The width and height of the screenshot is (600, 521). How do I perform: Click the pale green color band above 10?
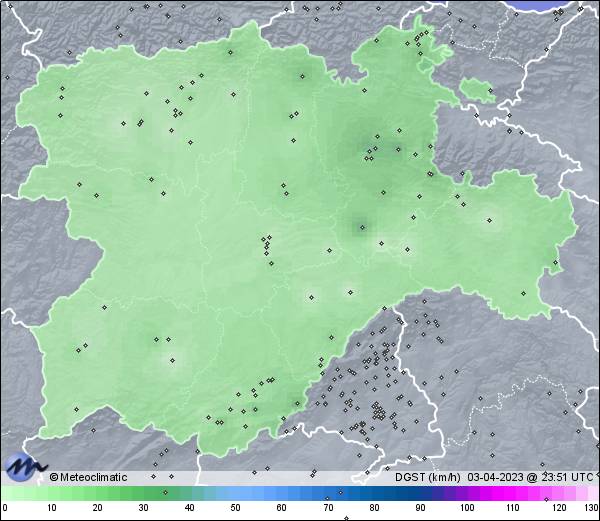pos(52,494)
